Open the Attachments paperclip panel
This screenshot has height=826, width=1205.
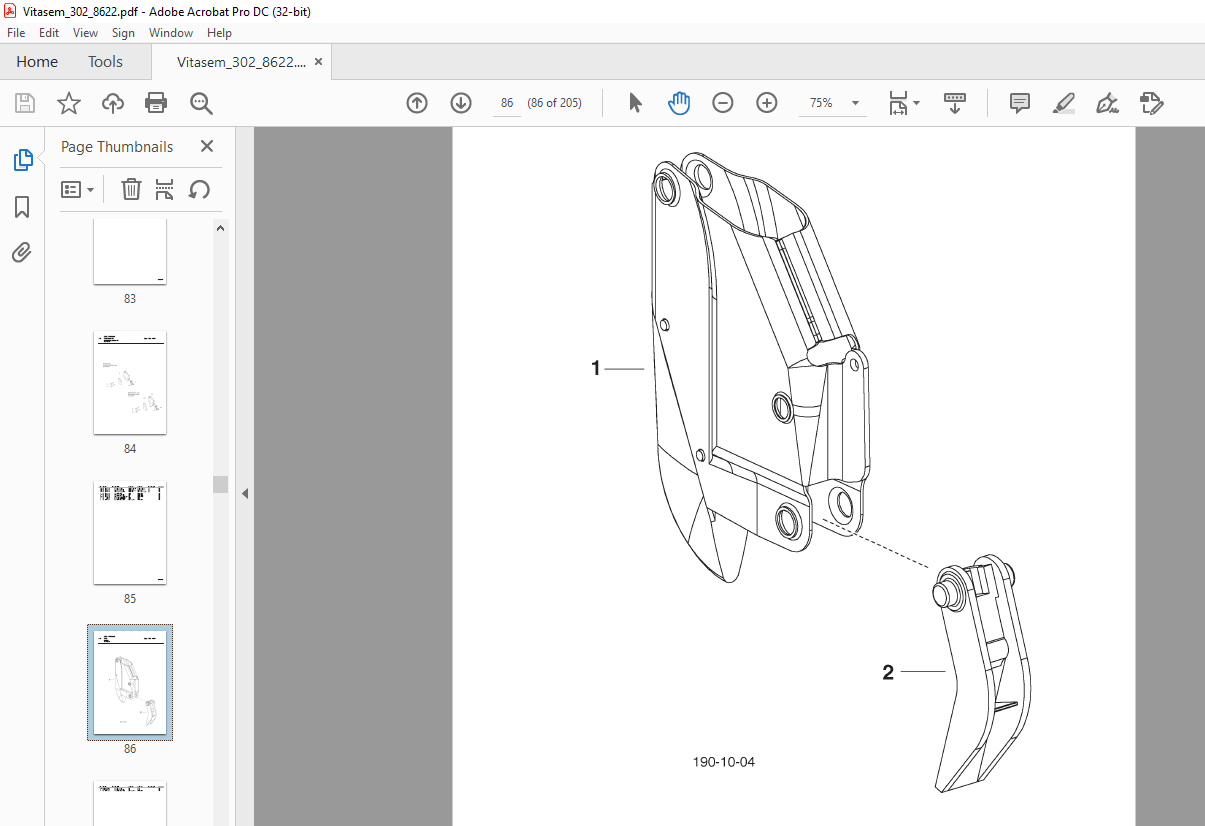[22, 252]
